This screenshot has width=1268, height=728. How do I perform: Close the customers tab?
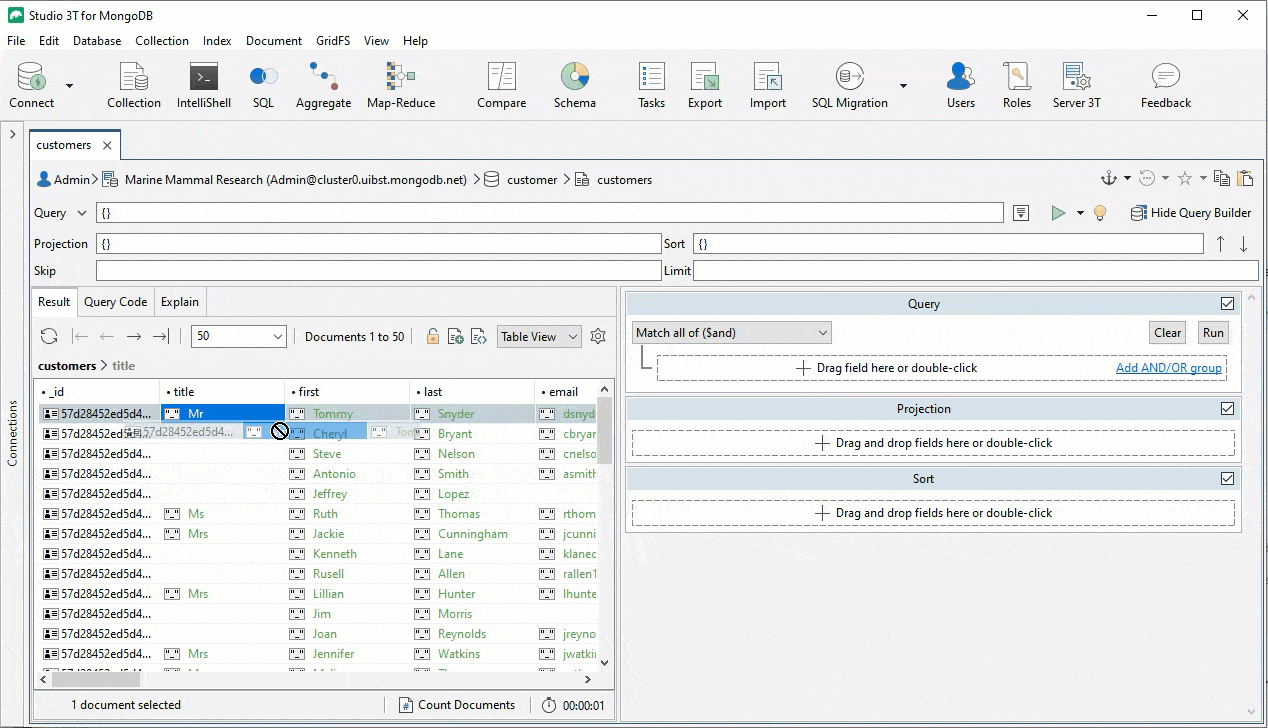coord(107,146)
